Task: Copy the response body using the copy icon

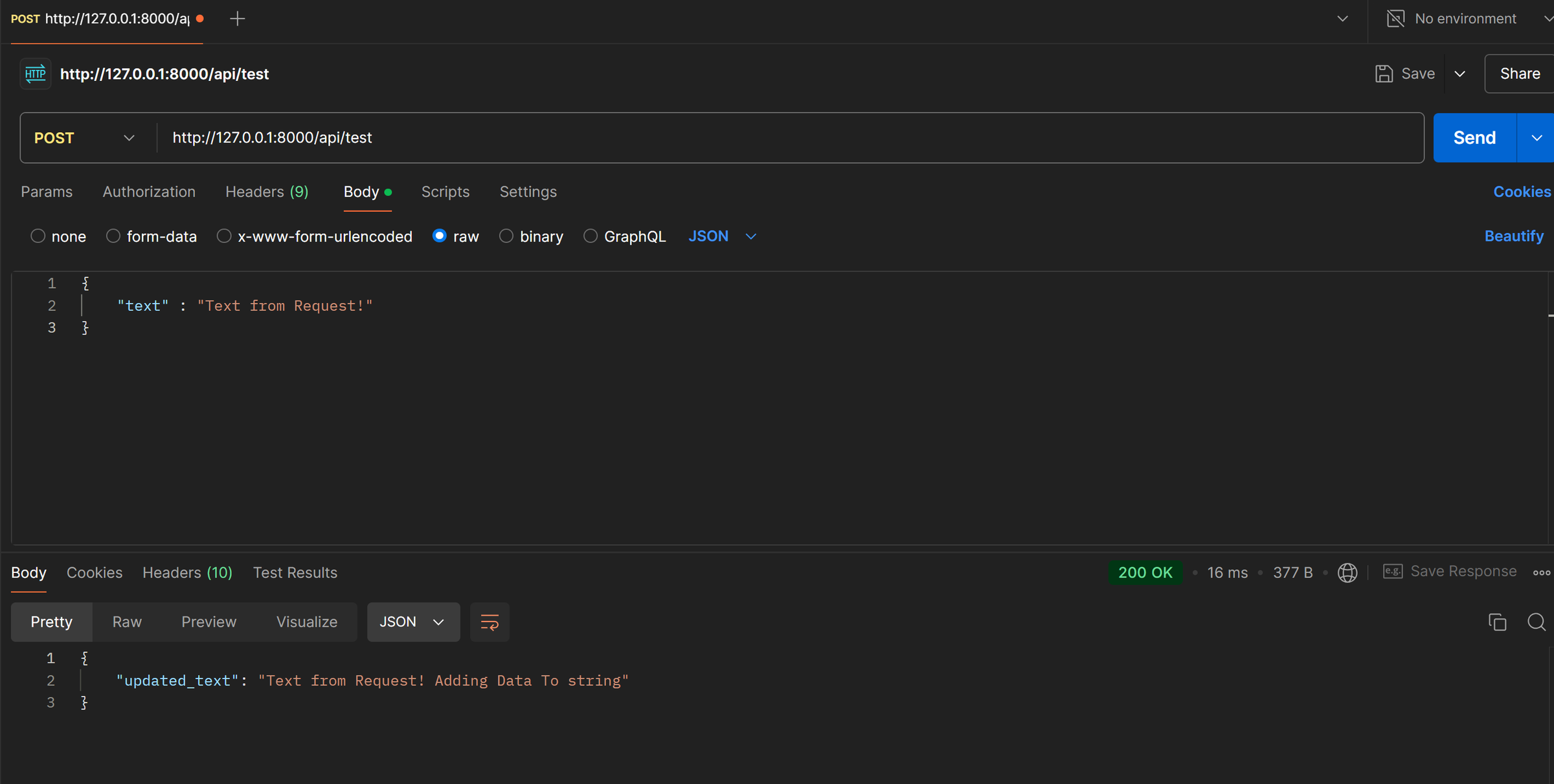Action: pos(1496,622)
